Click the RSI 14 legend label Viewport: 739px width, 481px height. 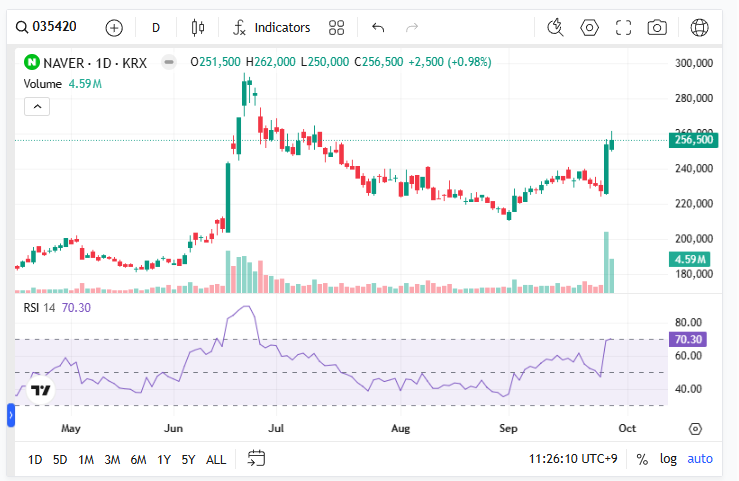pyautogui.click(x=40, y=308)
